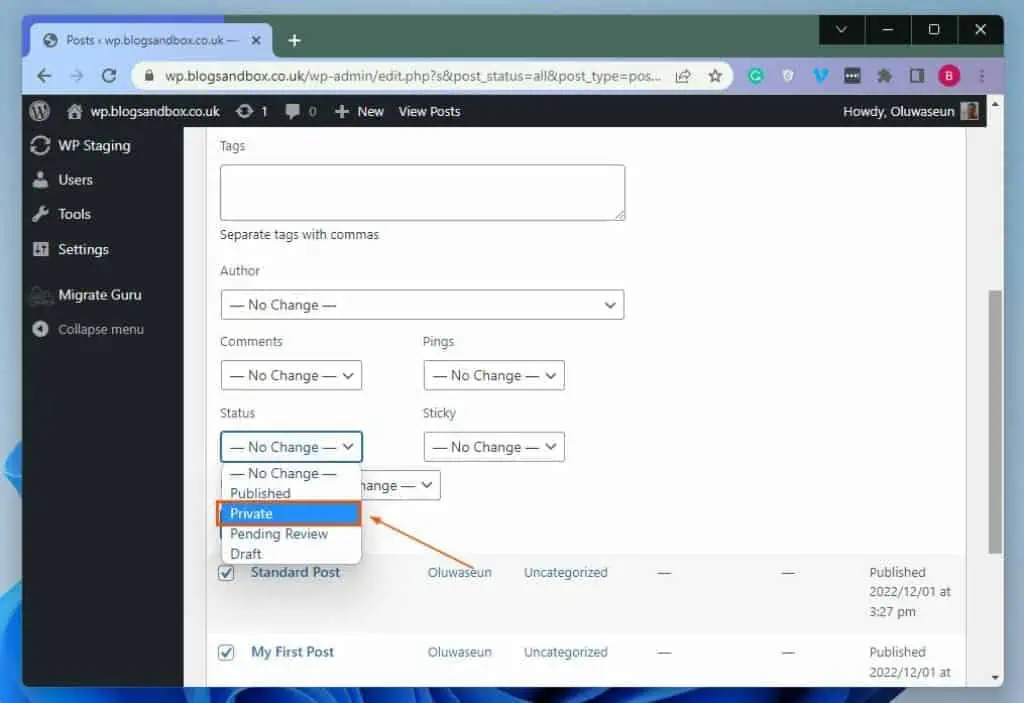Select Draft in the Status list
The height and width of the screenshot is (703, 1024).
tap(291, 554)
